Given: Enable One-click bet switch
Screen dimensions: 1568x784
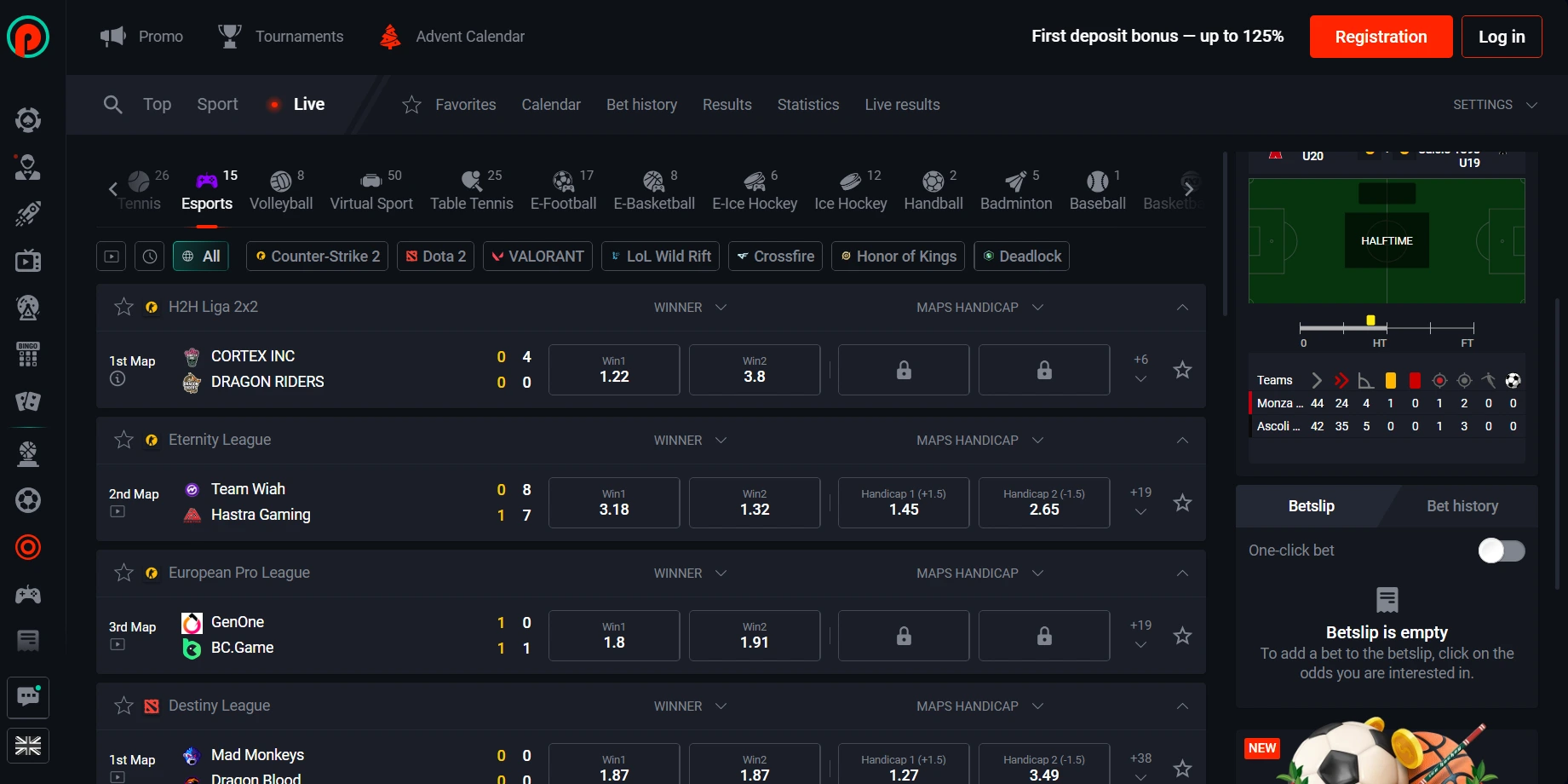Looking at the screenshot, I should tap(1502, 551).
